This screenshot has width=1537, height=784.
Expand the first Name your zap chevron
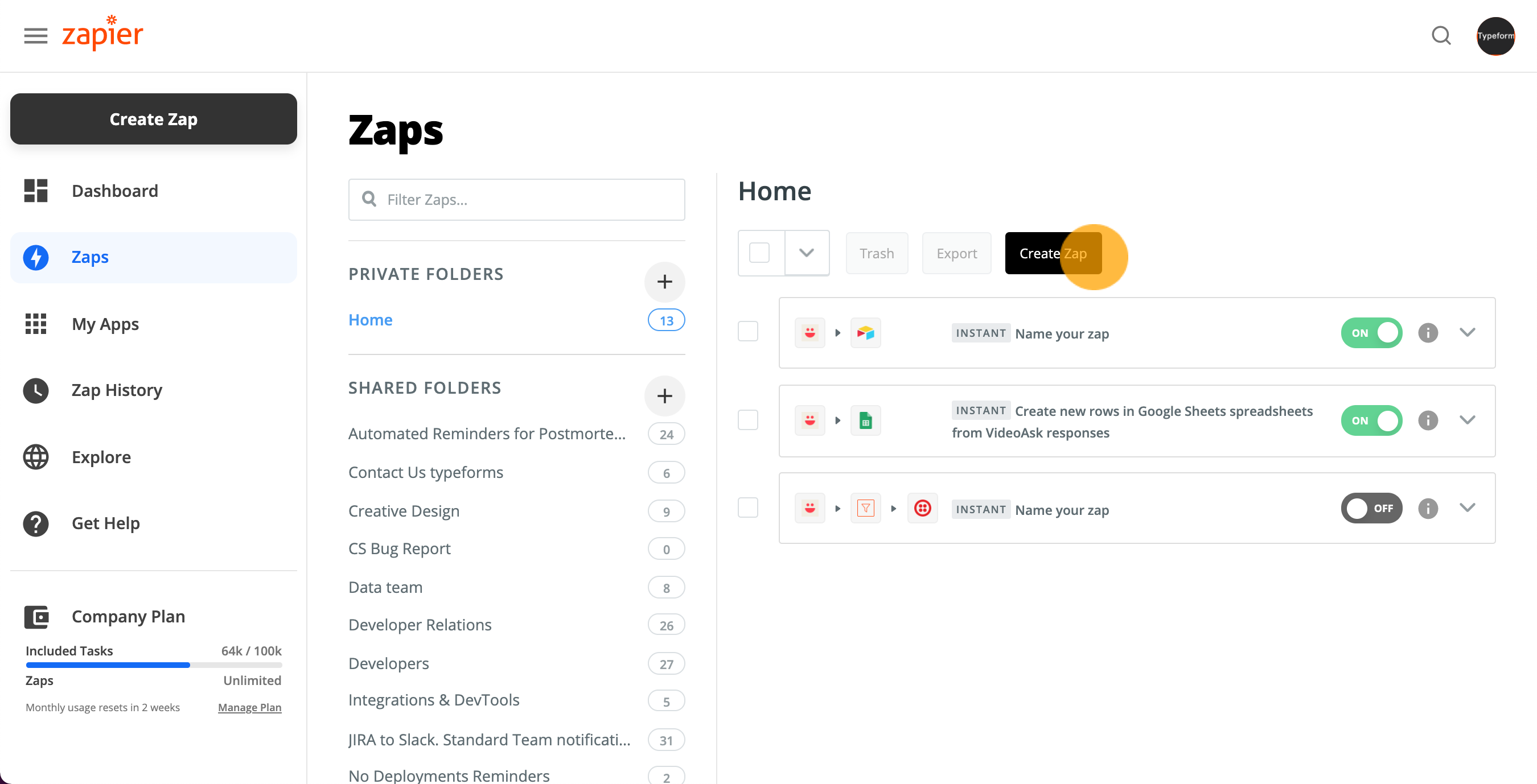tap(1467, 332)
